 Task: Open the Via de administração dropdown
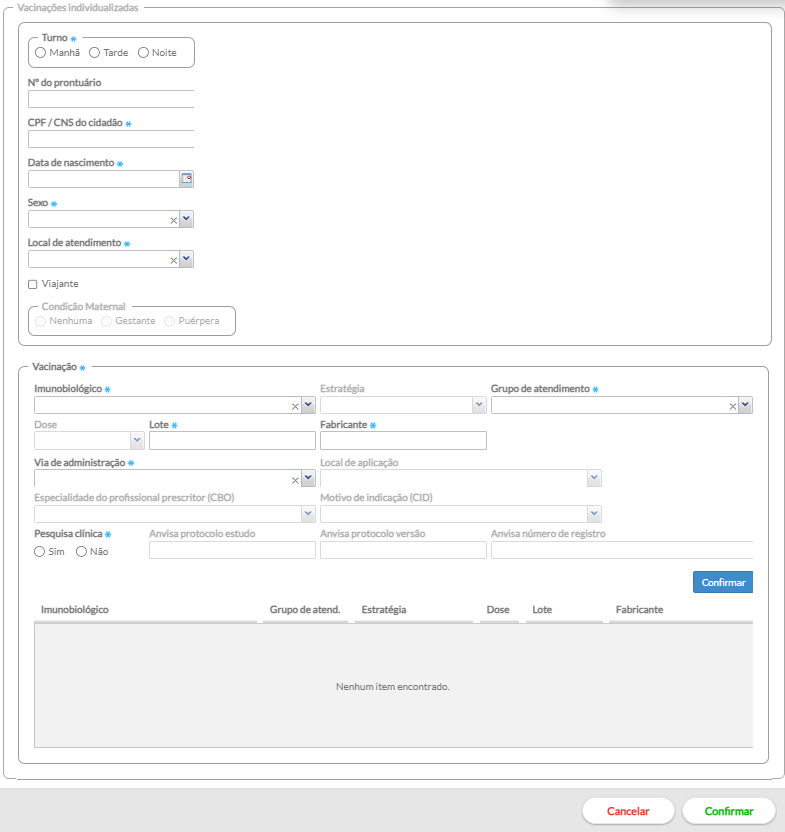(x=308, y=479)
